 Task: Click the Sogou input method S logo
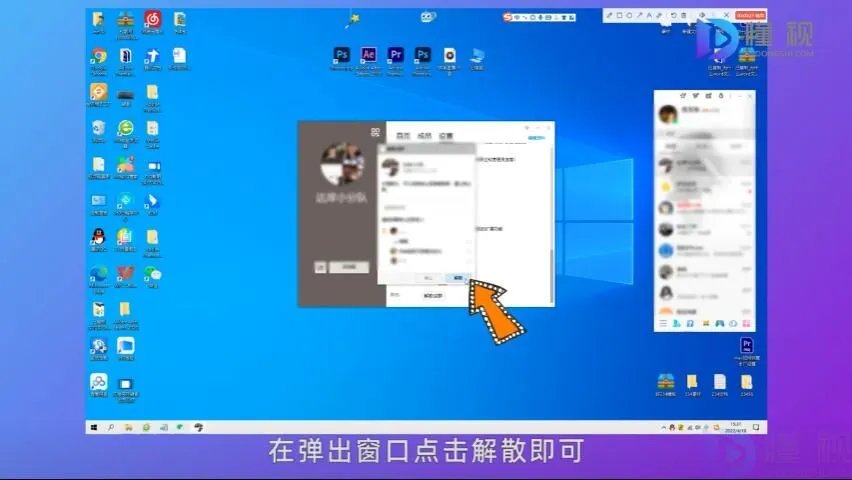pos(508,17)
